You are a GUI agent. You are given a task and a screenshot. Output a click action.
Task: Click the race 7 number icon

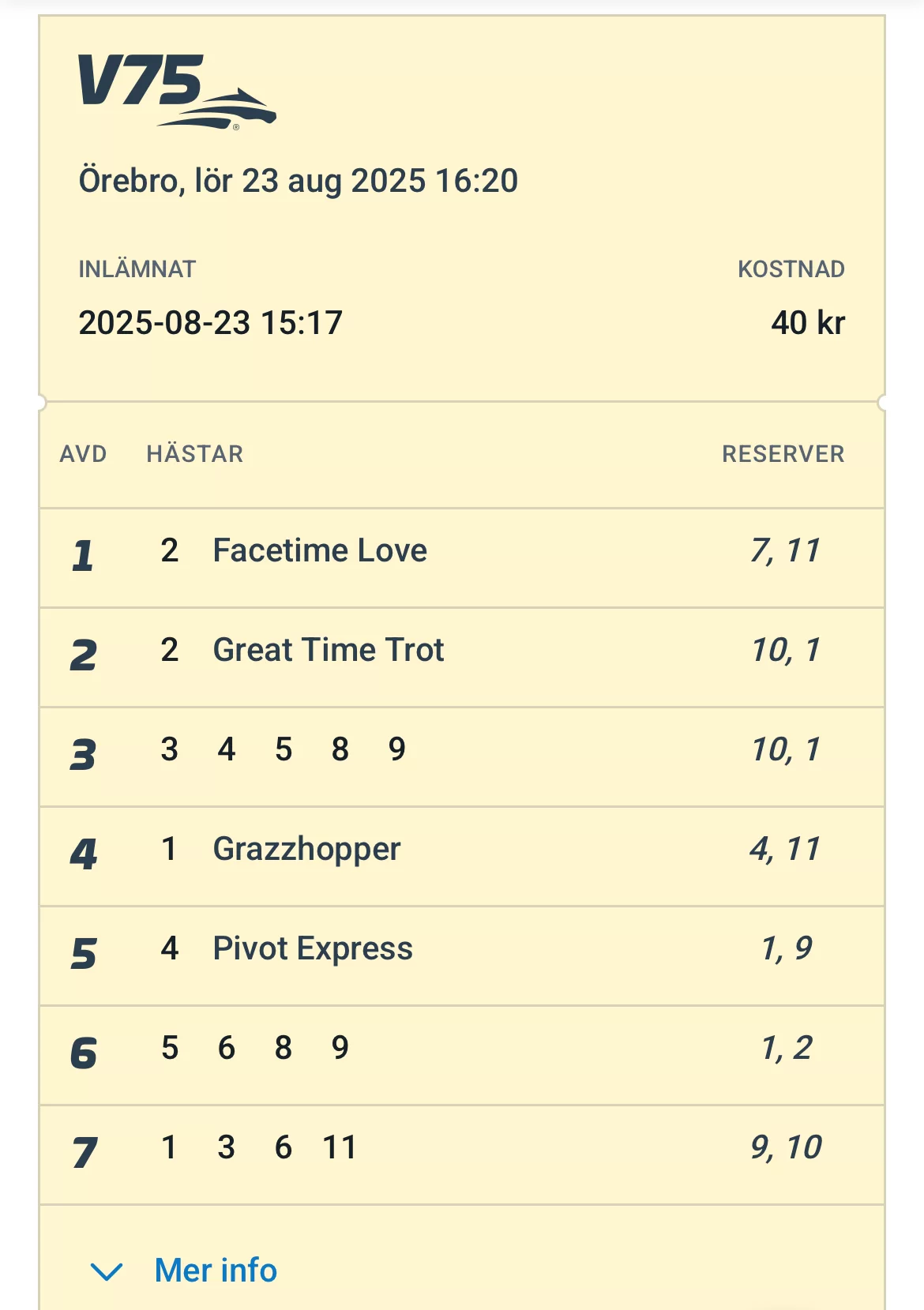pyautogui.click(x=84, y=1152)
